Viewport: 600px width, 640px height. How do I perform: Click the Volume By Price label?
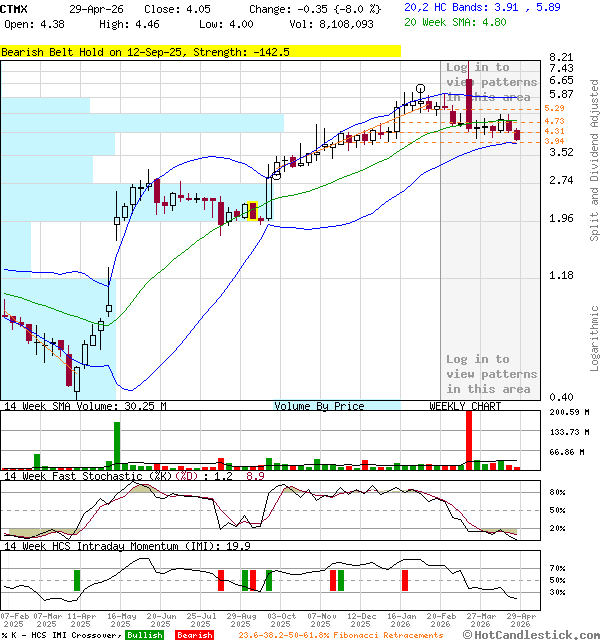point(319,406)
